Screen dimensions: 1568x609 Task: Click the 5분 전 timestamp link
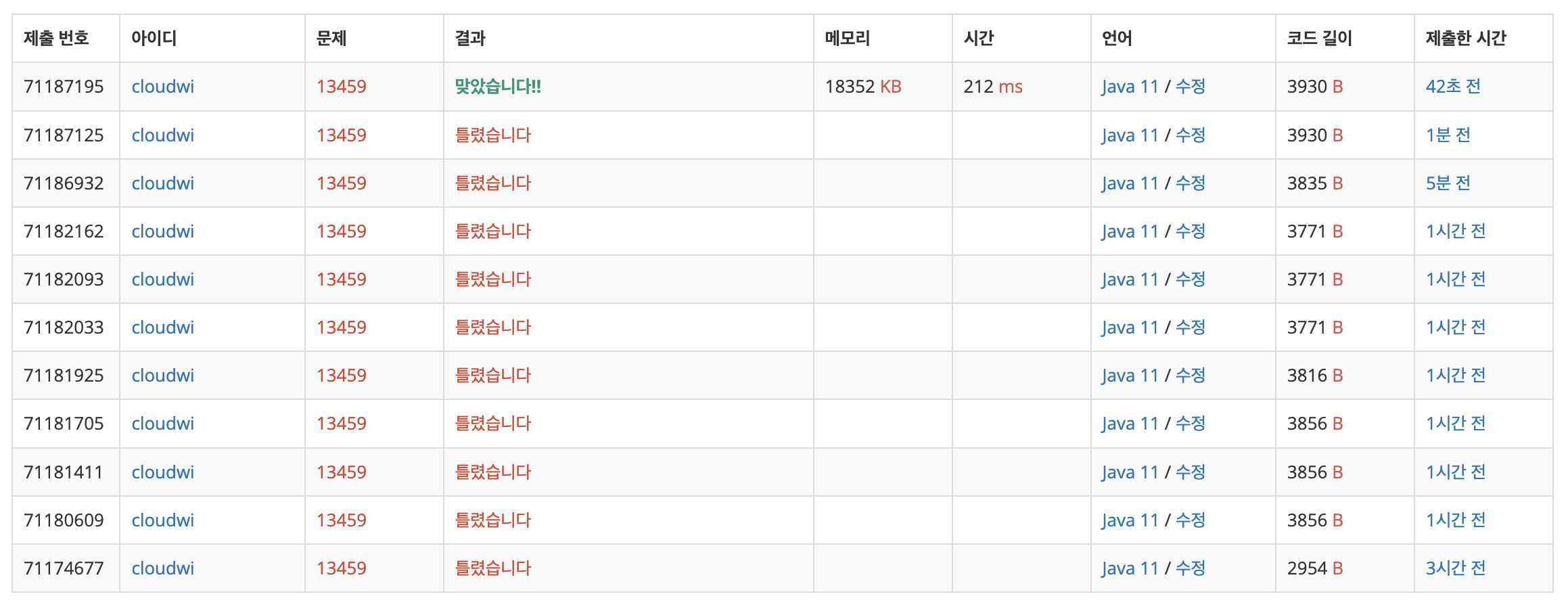1448,183
